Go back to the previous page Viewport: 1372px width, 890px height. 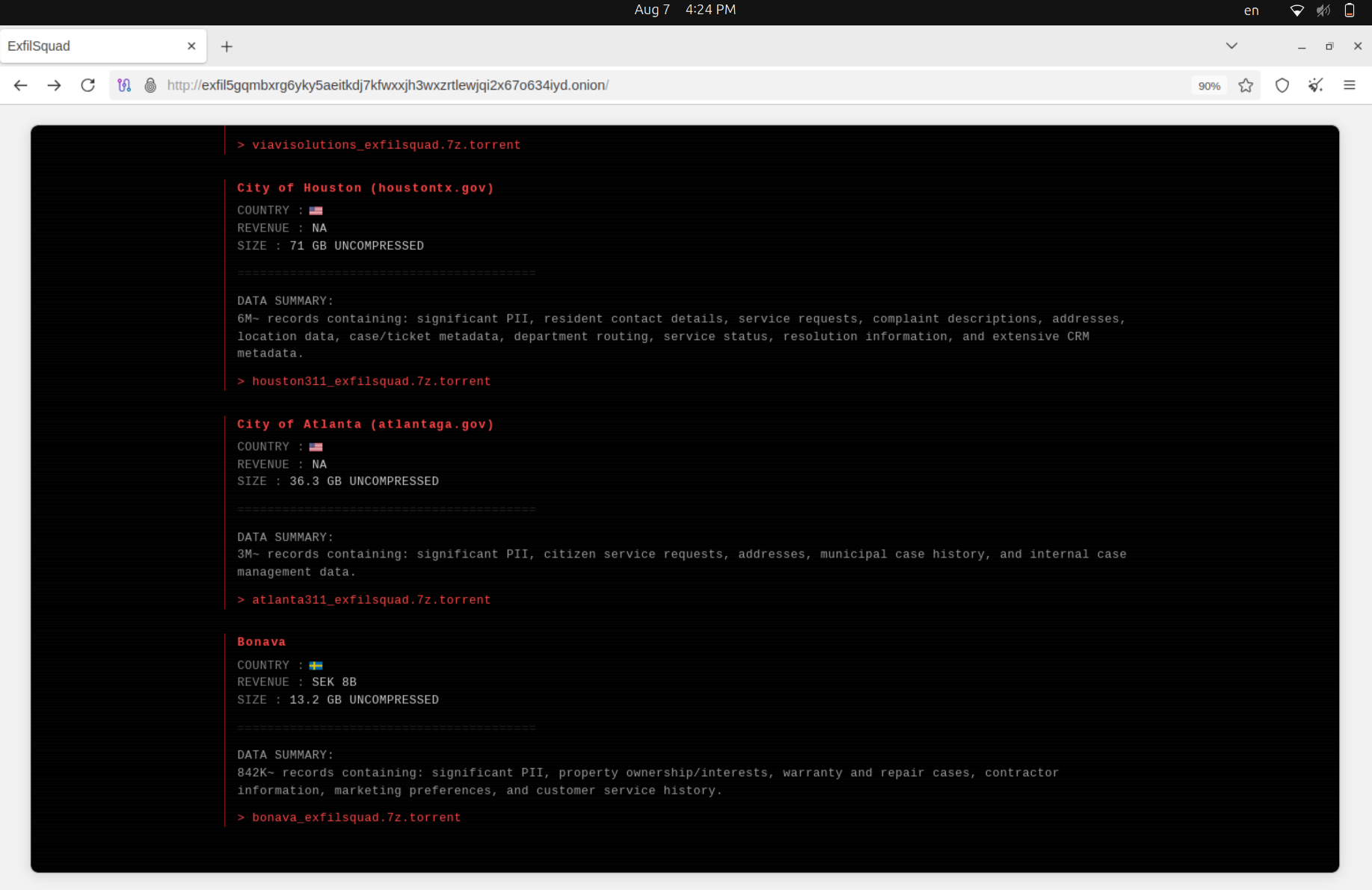click(21, 85)
